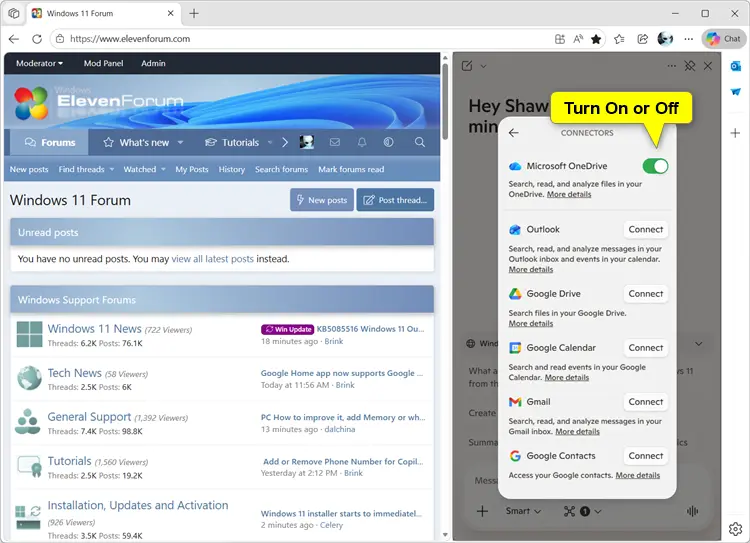Toggle forum dark/light style icon

pos(388,142)
